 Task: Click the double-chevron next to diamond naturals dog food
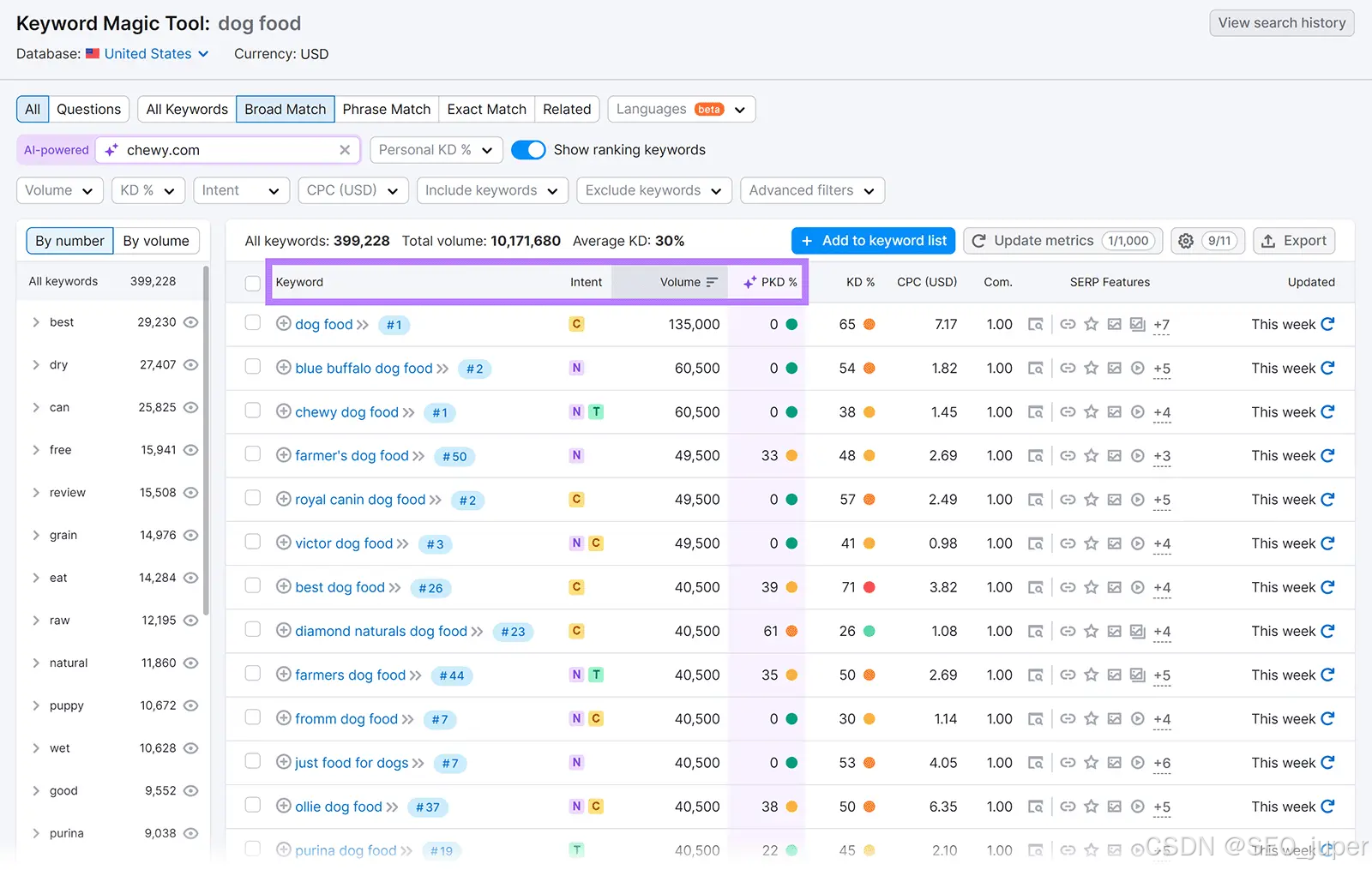pyautogui.click(x=477, y=632)
